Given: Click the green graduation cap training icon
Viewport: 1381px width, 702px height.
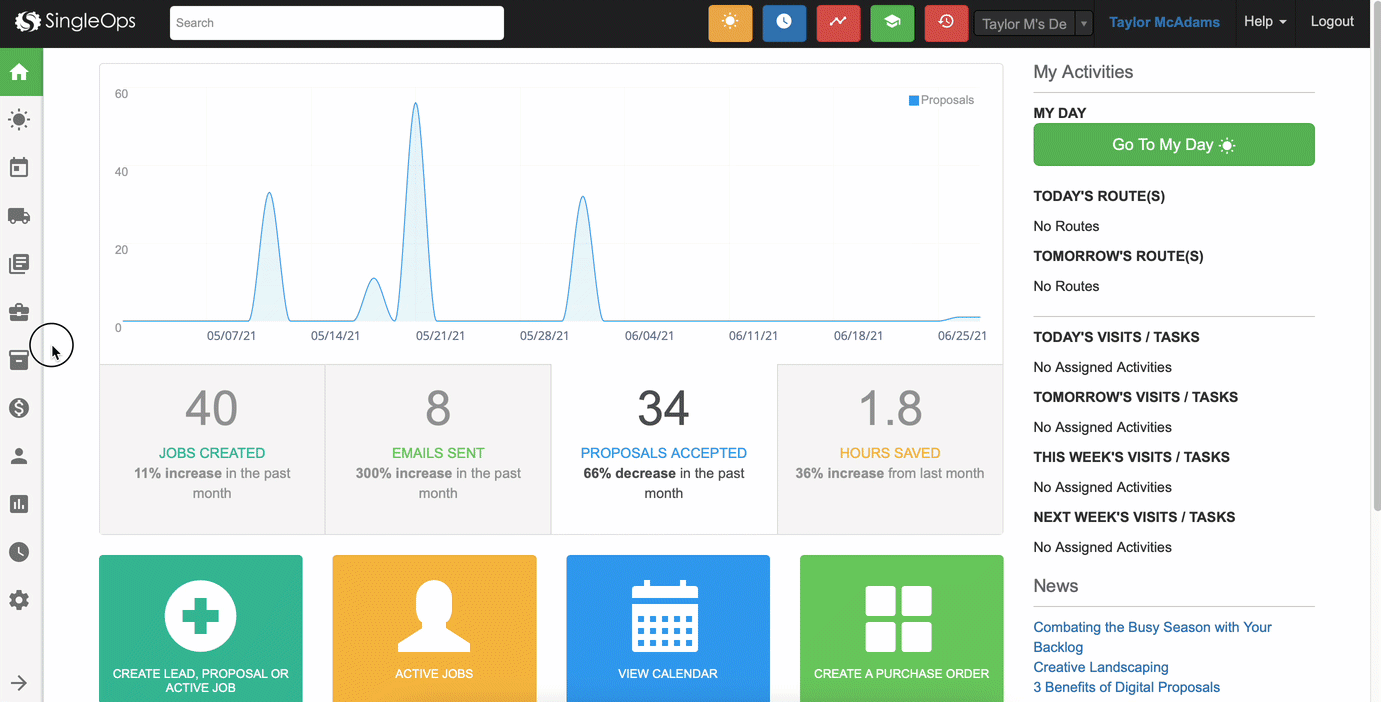Looking at the screenshot, I should pyautogui.click(x=892, y=22).
